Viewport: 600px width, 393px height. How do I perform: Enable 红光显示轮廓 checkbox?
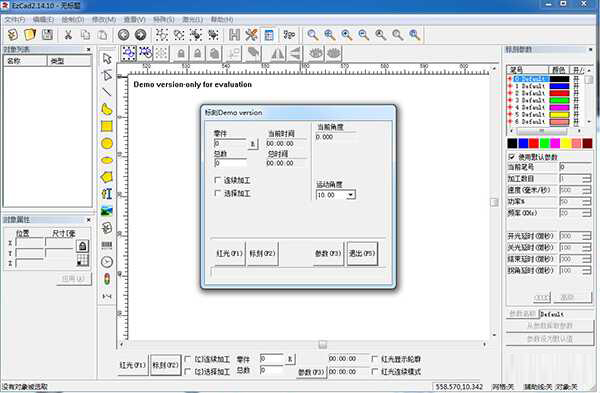(x=375, y=359)
